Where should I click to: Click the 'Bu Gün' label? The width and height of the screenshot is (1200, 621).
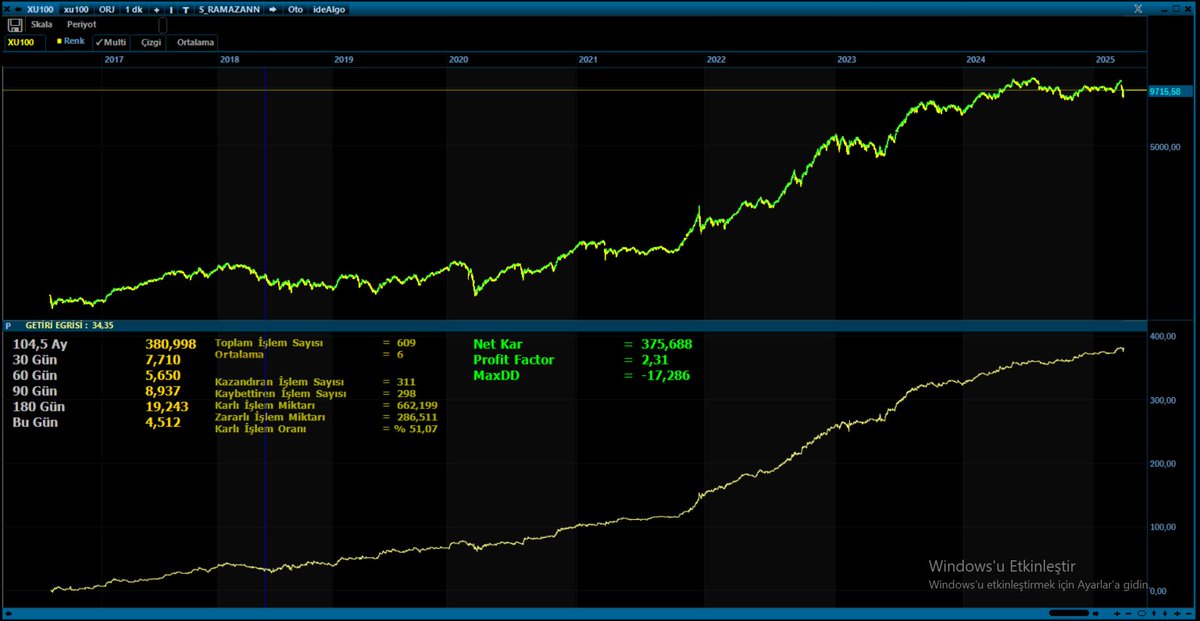click(x=33, y=422)
